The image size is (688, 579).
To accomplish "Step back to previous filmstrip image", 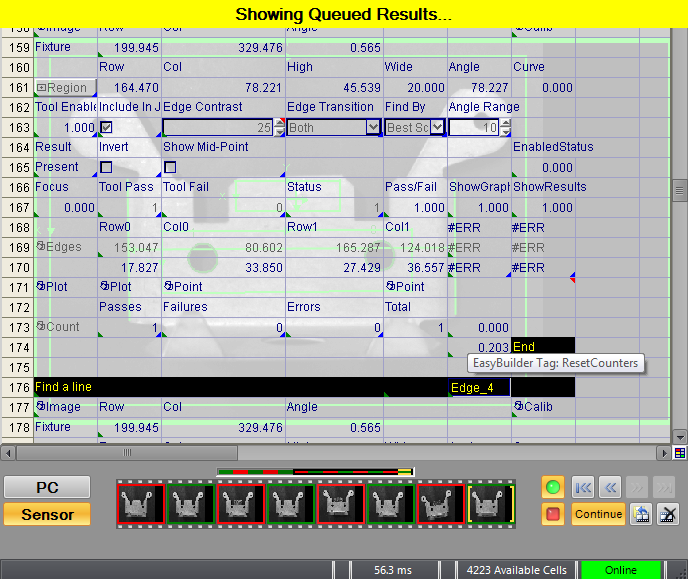I will (x=610, y=488).
